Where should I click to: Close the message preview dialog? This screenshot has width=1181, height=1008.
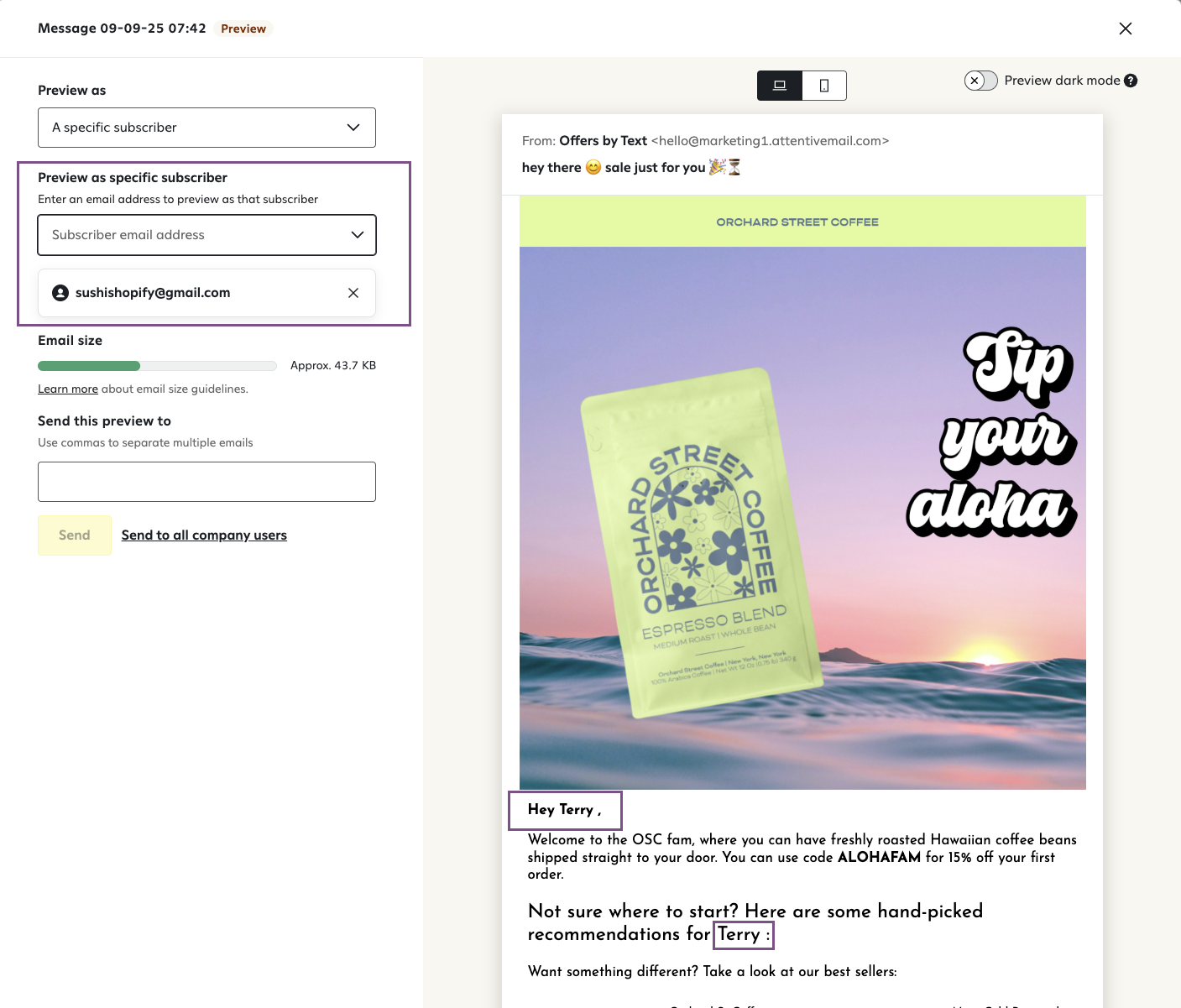1126,29
